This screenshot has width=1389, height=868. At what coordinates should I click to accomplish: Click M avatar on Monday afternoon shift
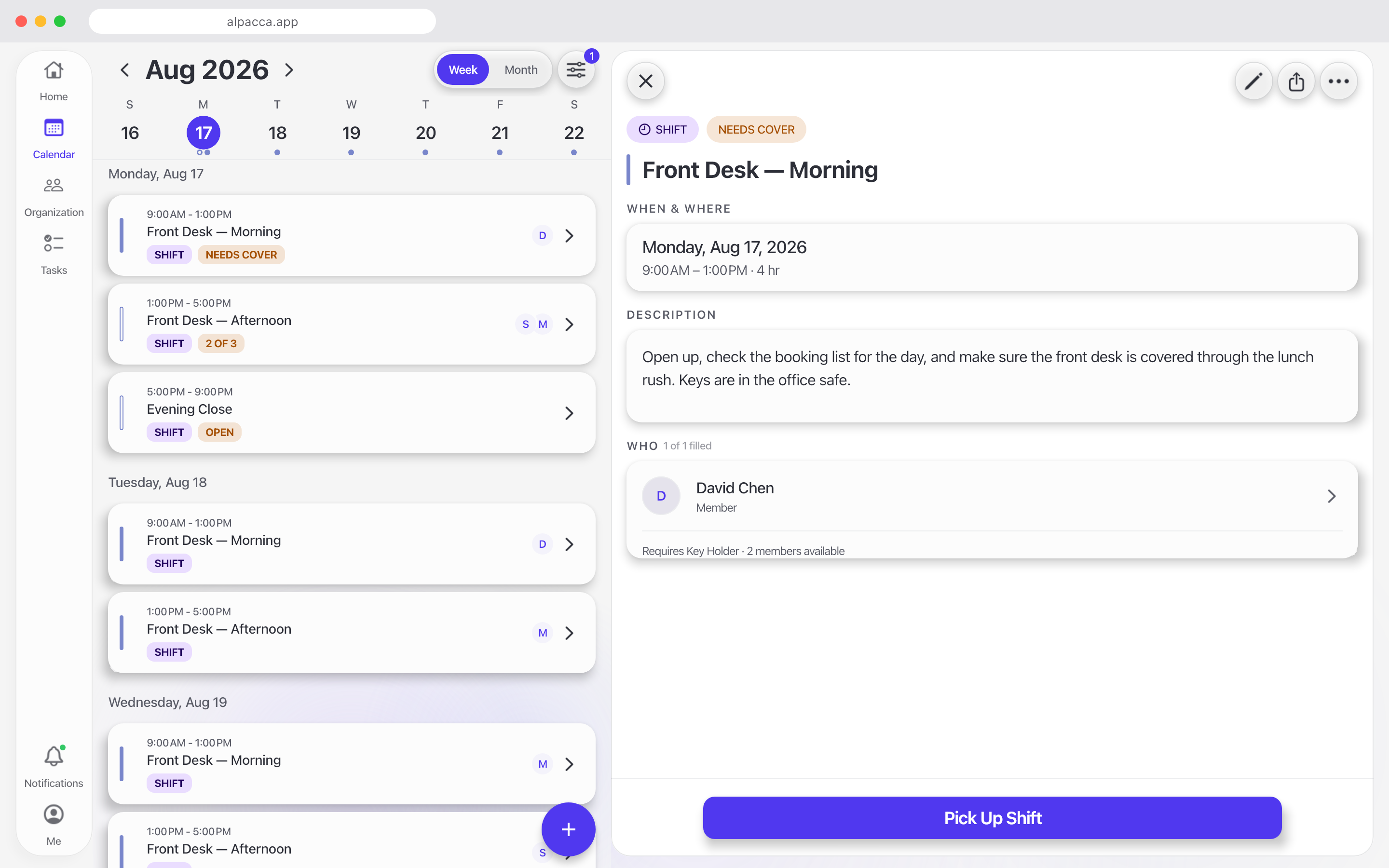coord(543,325)
